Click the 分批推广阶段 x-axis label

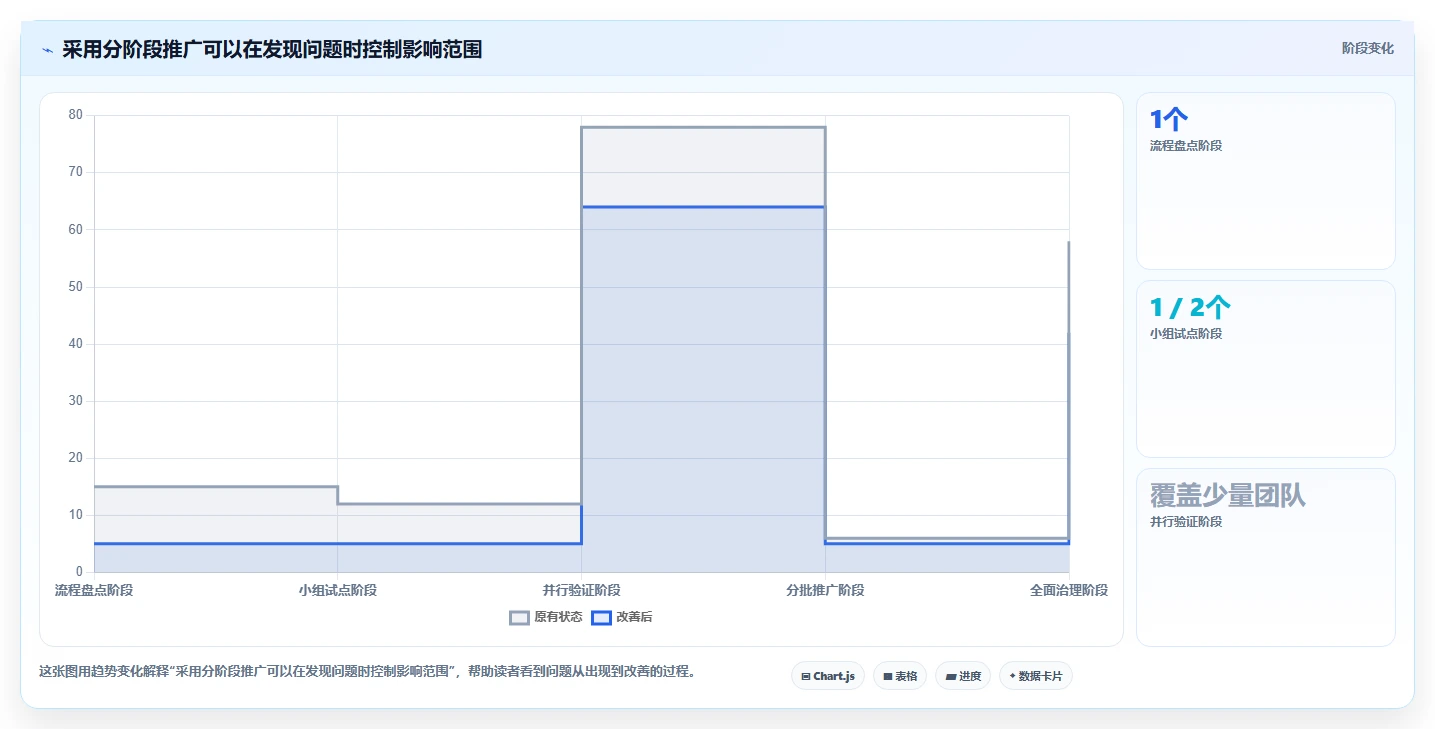click(825, 590)
